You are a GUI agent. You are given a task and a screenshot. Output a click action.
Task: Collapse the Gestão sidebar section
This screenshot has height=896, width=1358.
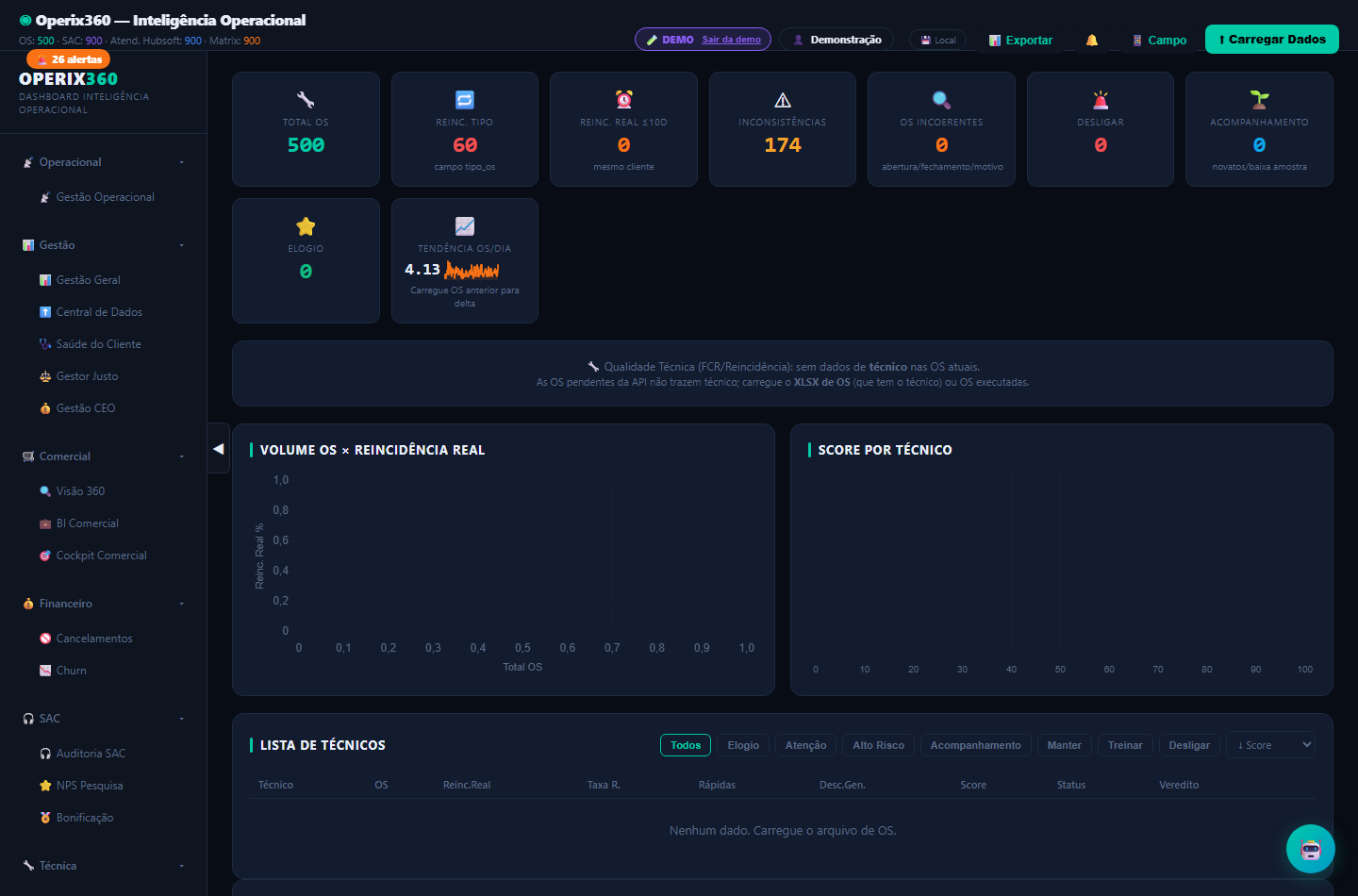coord(104,245)
